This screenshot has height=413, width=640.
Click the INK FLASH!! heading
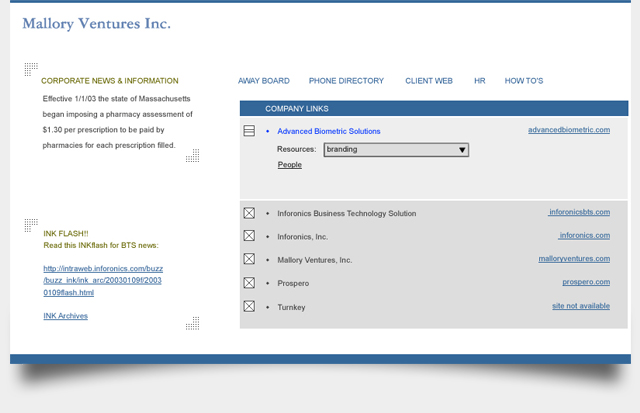point(66,233)
